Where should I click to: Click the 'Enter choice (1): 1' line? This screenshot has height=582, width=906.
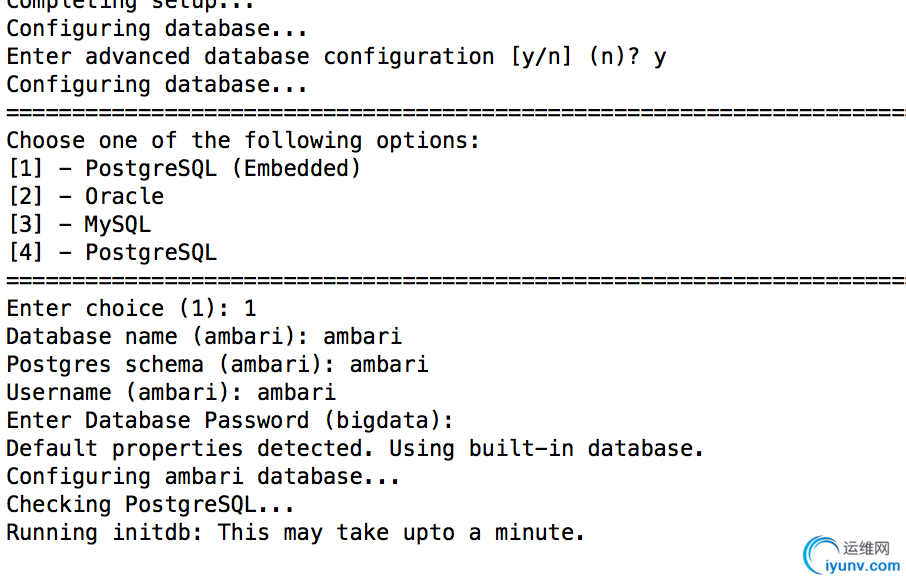(x=131, y=308)
